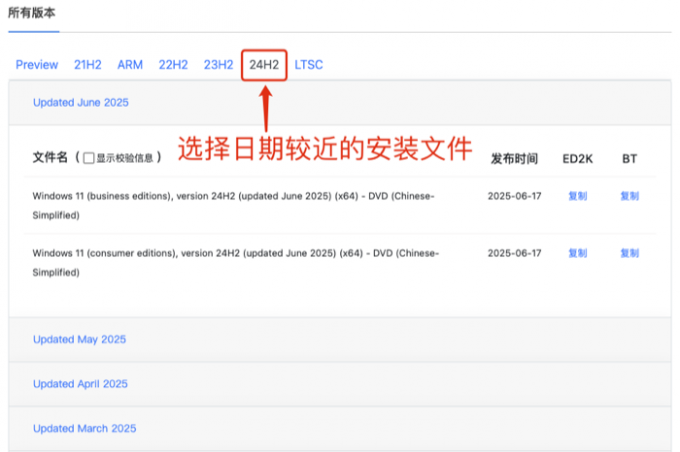The image size is (680, 452).
Task: Copy BT link for consumer editions
Action: pyautogui.click(x=630, y=253)
